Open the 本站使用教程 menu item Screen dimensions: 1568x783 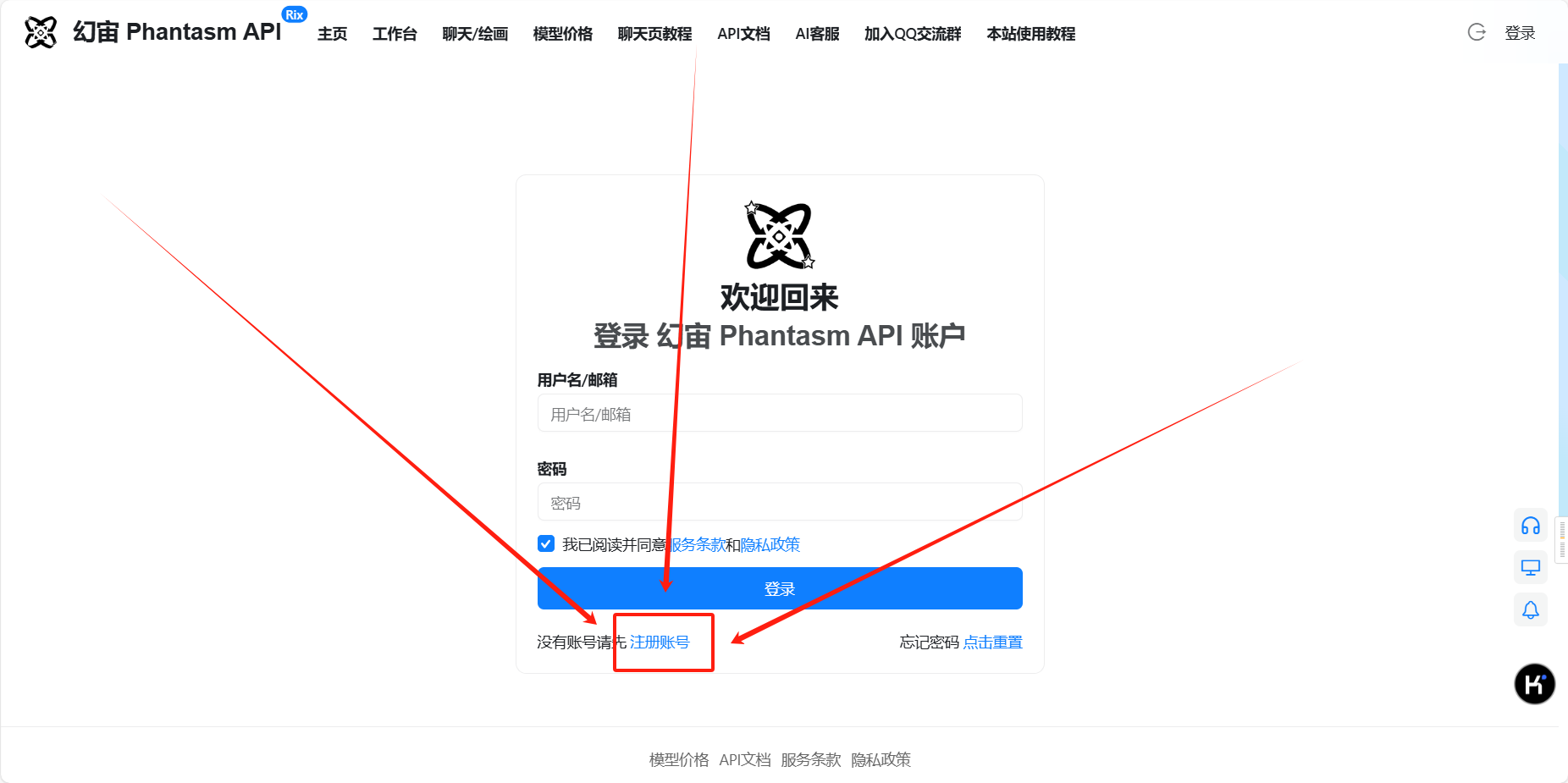(x=1031, y=34)
